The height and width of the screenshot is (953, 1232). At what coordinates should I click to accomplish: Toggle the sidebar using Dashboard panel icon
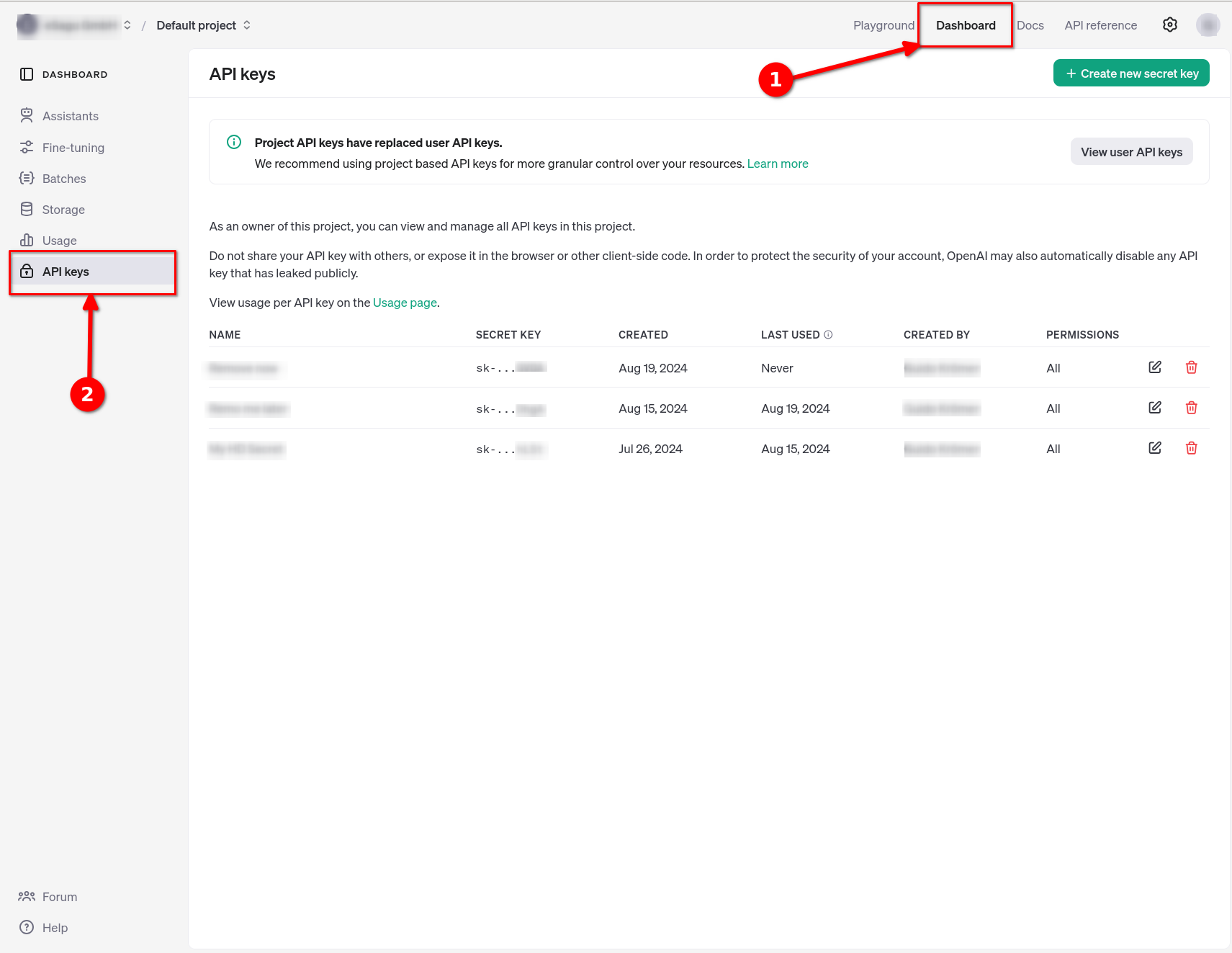[x=27, y=74]
